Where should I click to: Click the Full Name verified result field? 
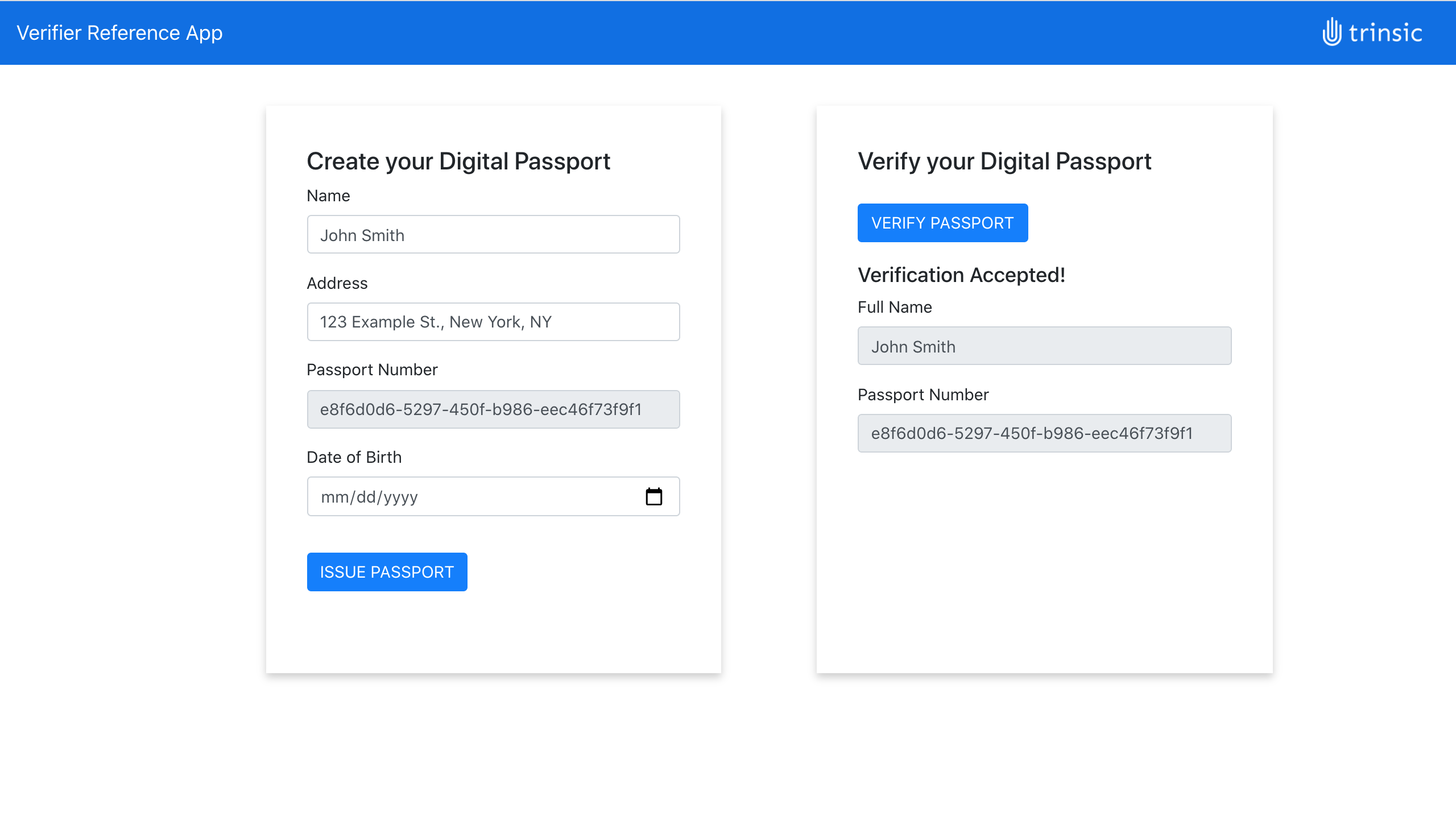click(1045, 346)
